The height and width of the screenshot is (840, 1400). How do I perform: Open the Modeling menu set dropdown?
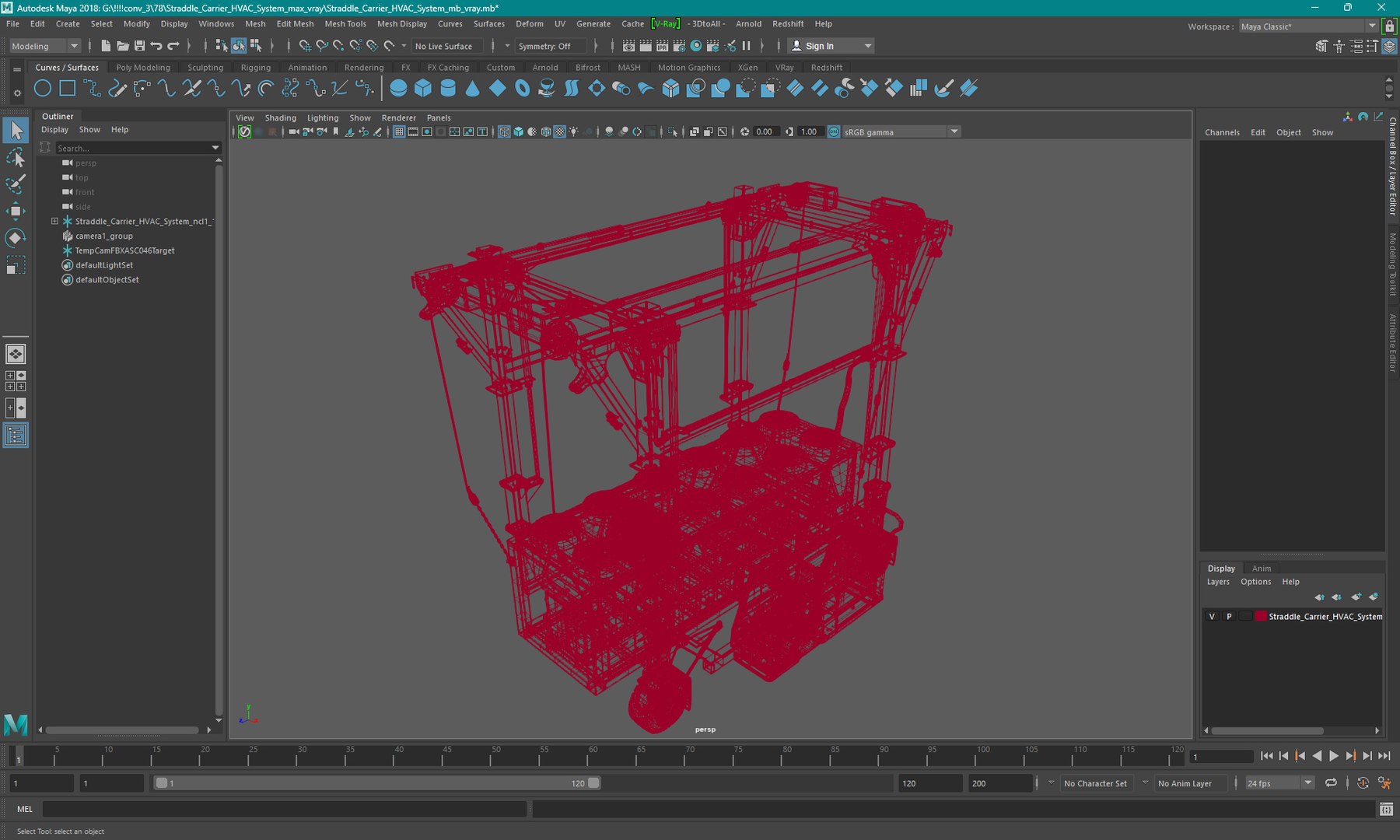click(45, 46)
